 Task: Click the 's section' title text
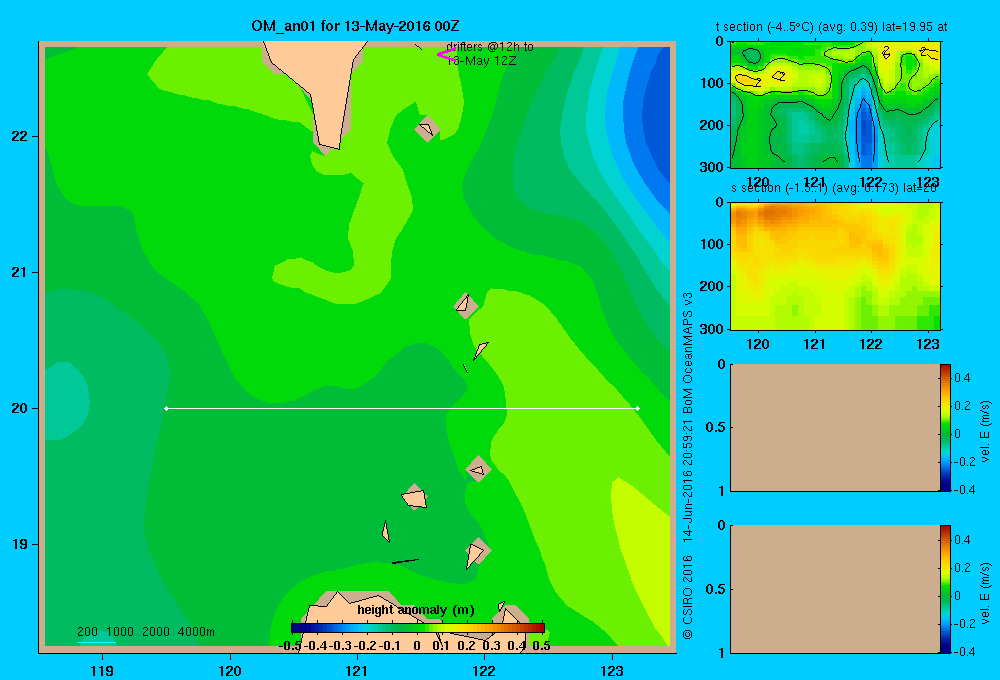pyautogui.click(x=834, y=188)
